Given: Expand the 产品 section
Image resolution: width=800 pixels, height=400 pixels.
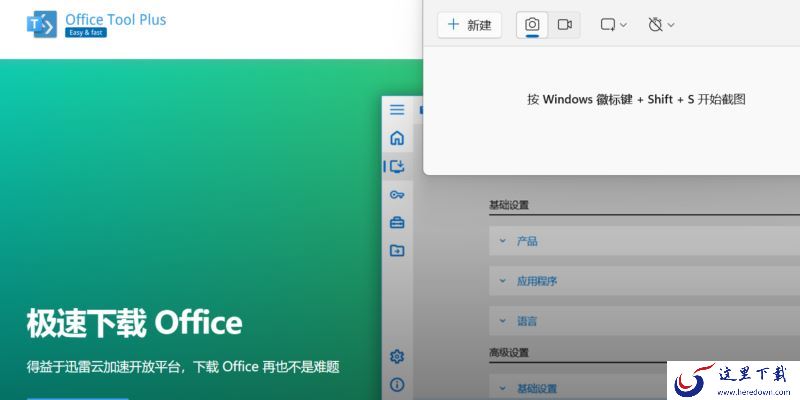Looking at the screenshot, I should click(644, 241).
